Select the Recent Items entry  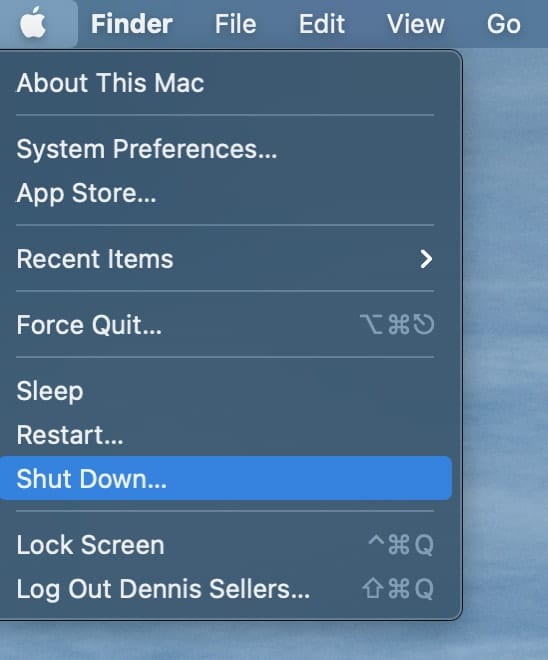pyautogui.click(x=225, y=259)
